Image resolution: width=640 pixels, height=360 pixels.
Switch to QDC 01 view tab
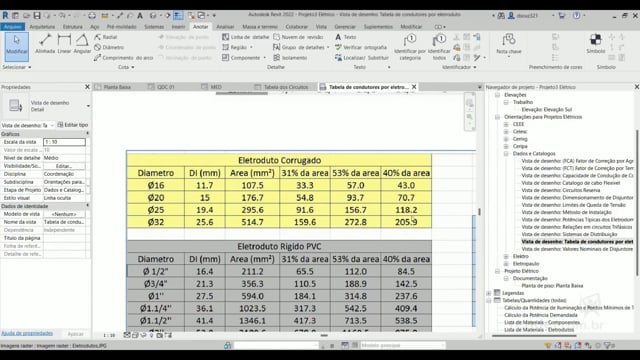(x=165, y=87)
